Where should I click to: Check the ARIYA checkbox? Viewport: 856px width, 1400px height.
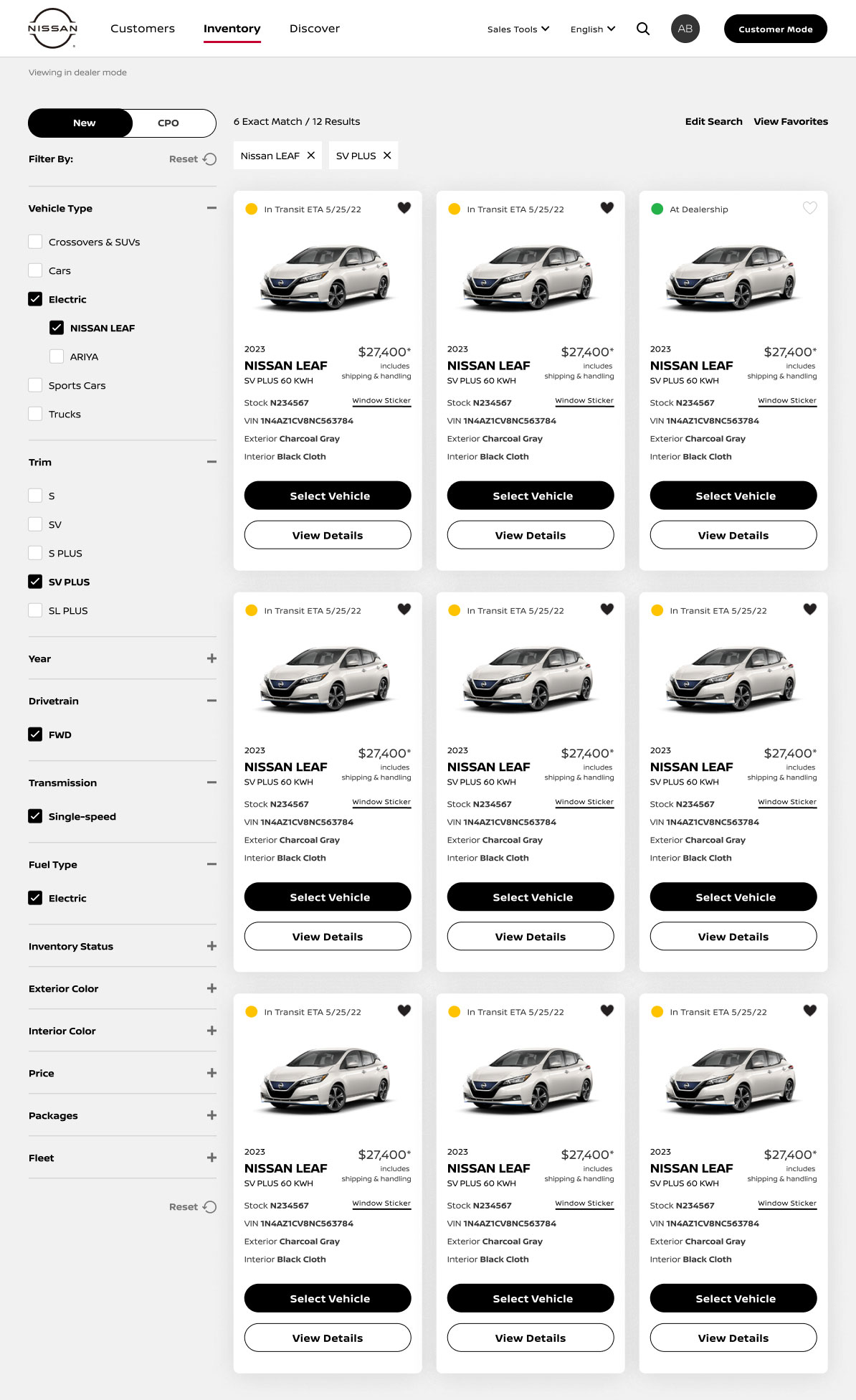pos(57,356)
